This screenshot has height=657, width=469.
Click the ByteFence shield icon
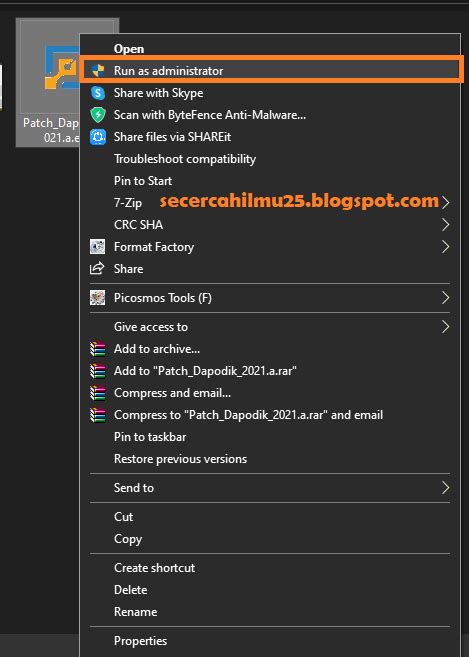click(x=98, y=115)
